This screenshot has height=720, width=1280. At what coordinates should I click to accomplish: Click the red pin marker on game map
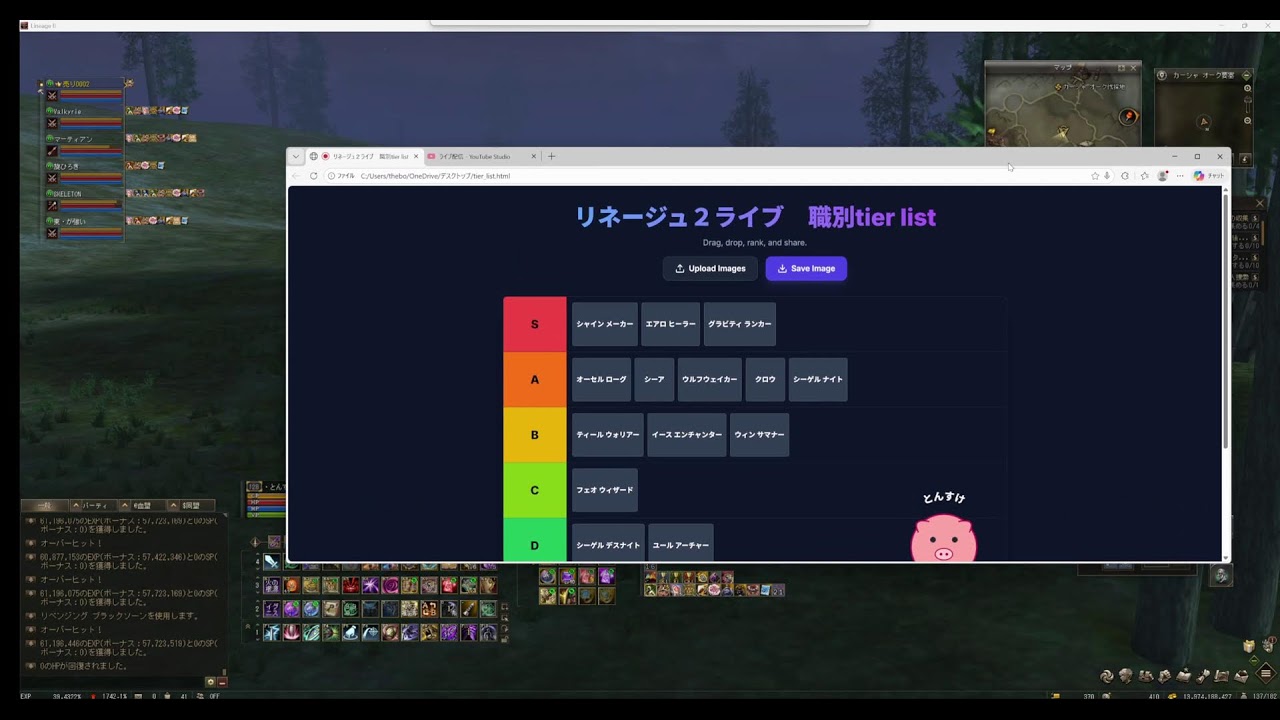[x=1129, y=117]
